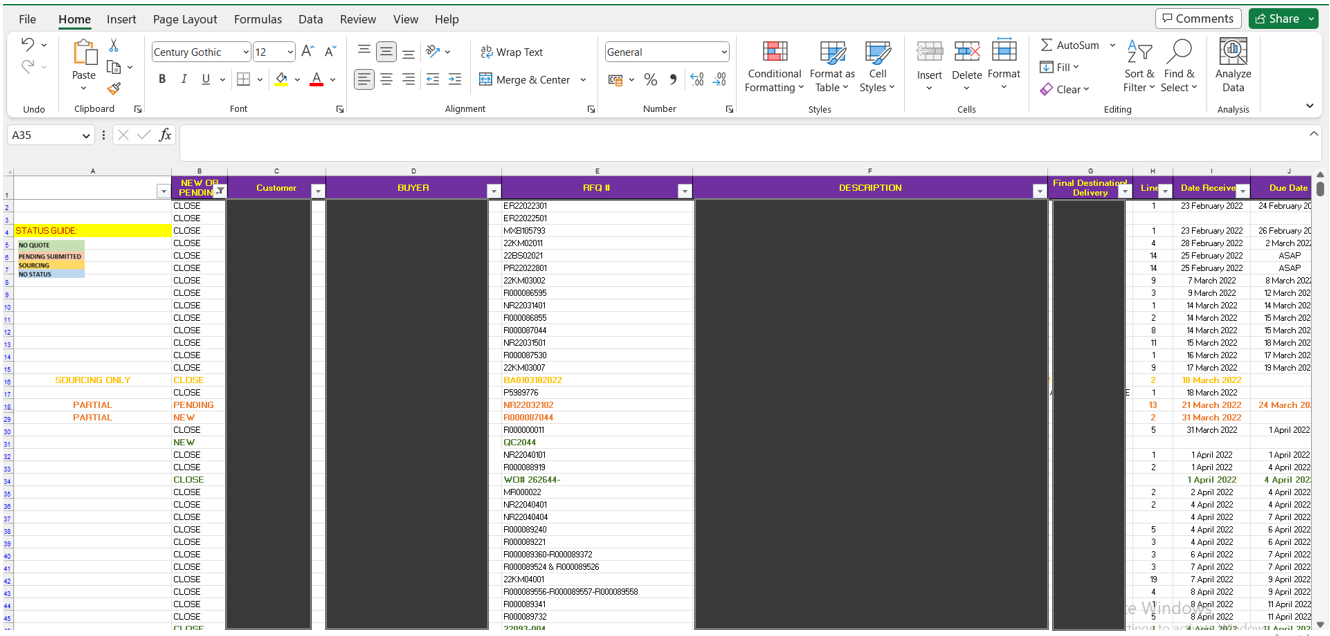Increase font size with large A icon
Screen dimensions: 1330x636
pos(308,52)
